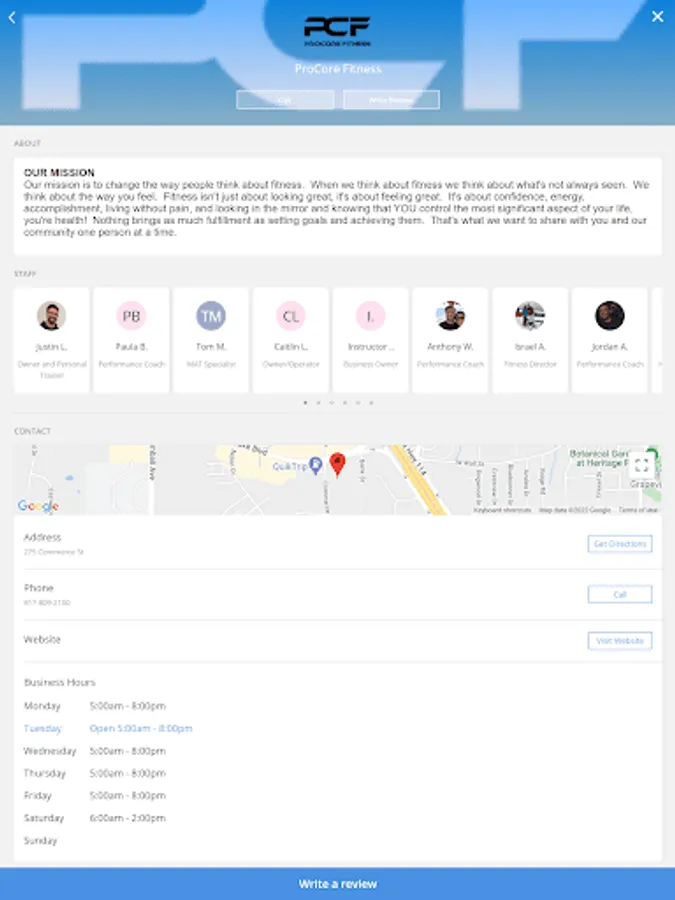675x900 pixels.
Task: Select the PB avatar for Paula B.
Action: 131,316
